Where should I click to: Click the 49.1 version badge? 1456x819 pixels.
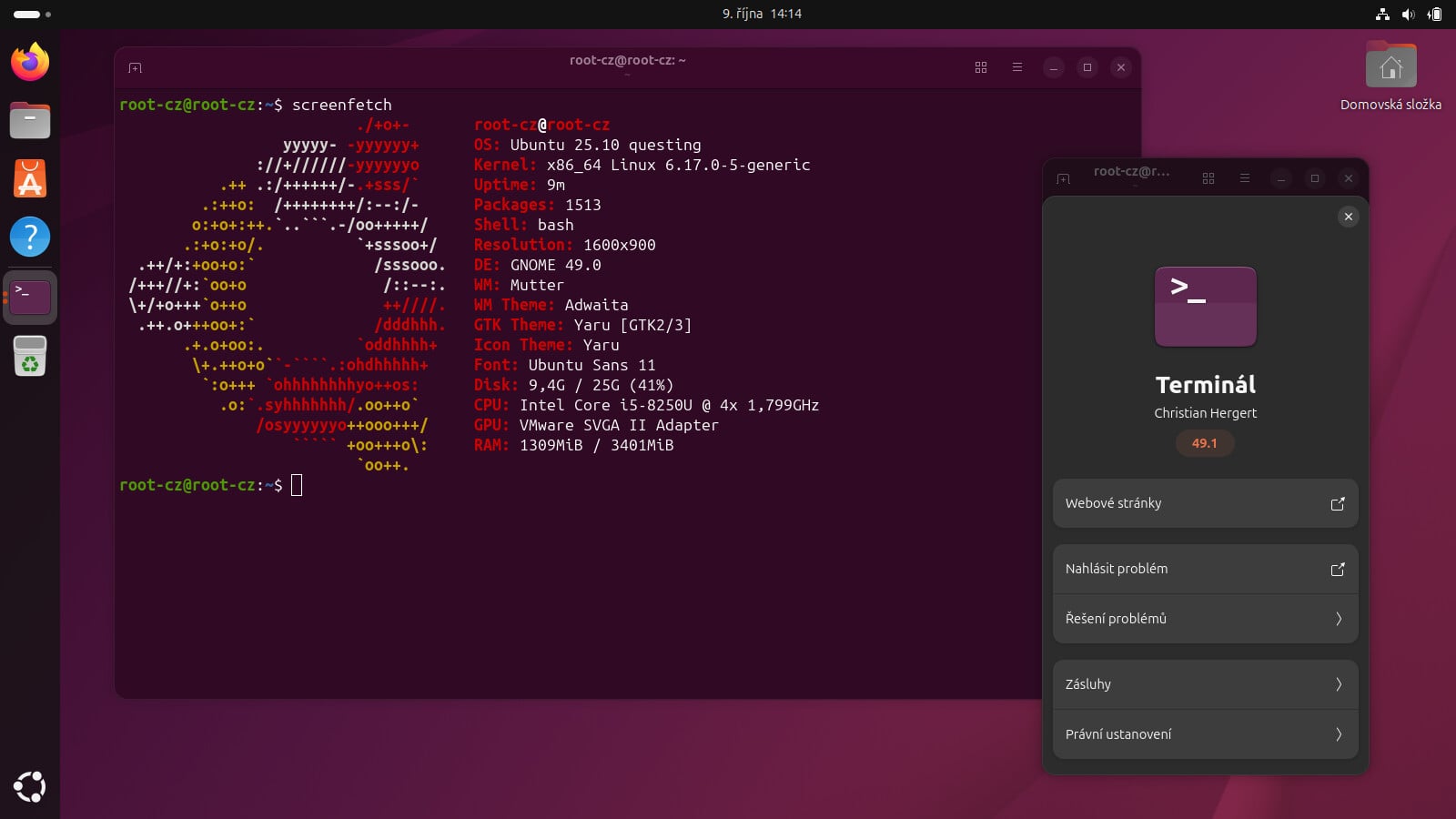(1204, 443)
